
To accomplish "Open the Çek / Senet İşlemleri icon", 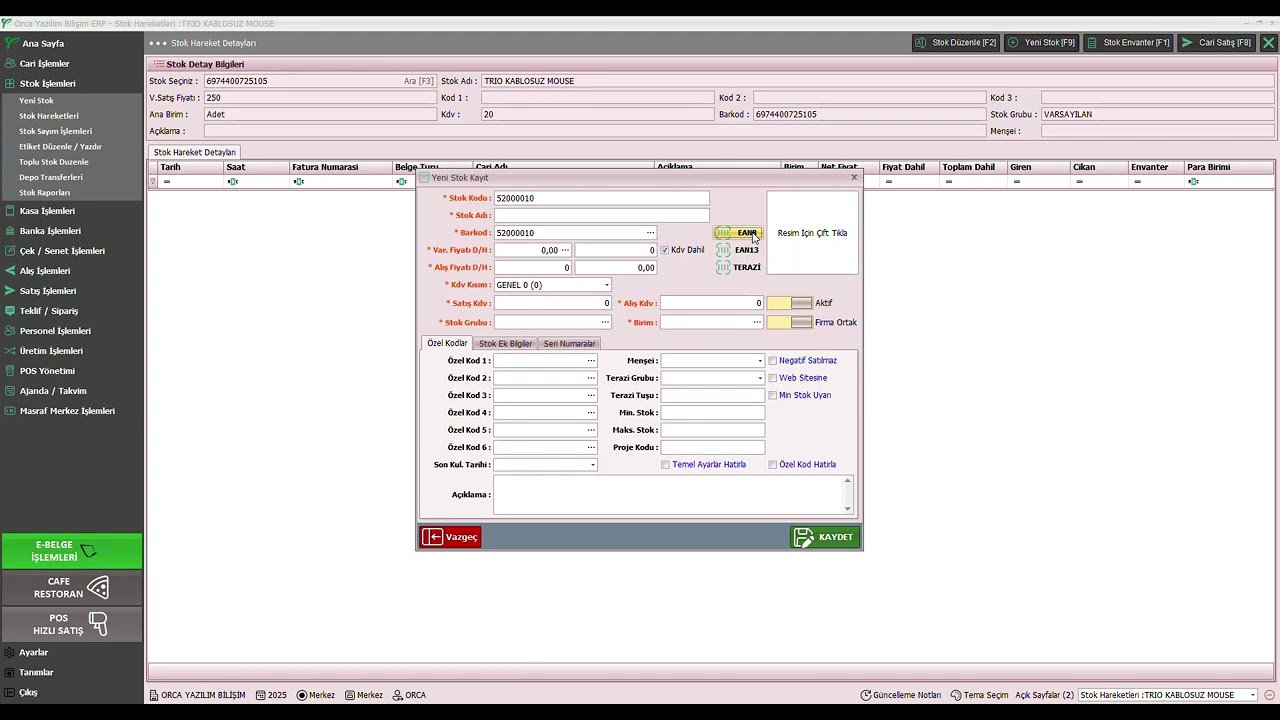I will tap(10, 251).
